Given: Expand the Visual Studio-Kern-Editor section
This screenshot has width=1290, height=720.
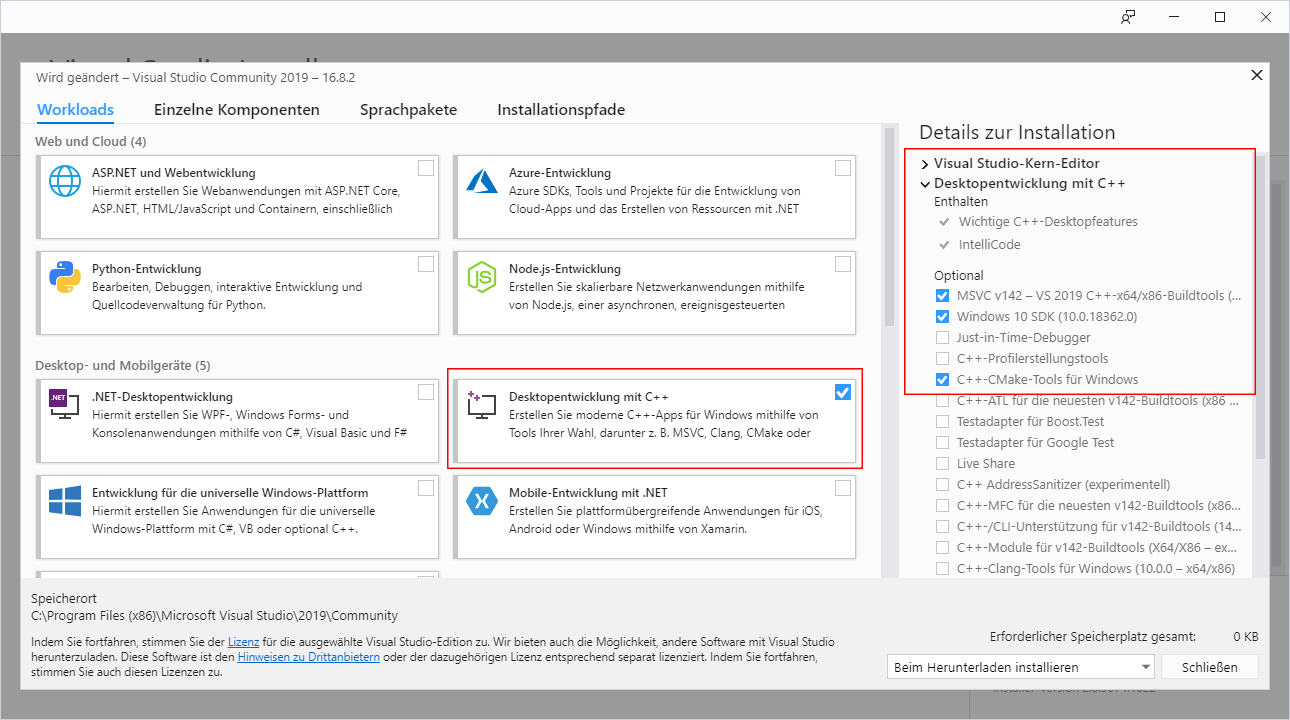Looking at the screenshot, I should [925, 164].
